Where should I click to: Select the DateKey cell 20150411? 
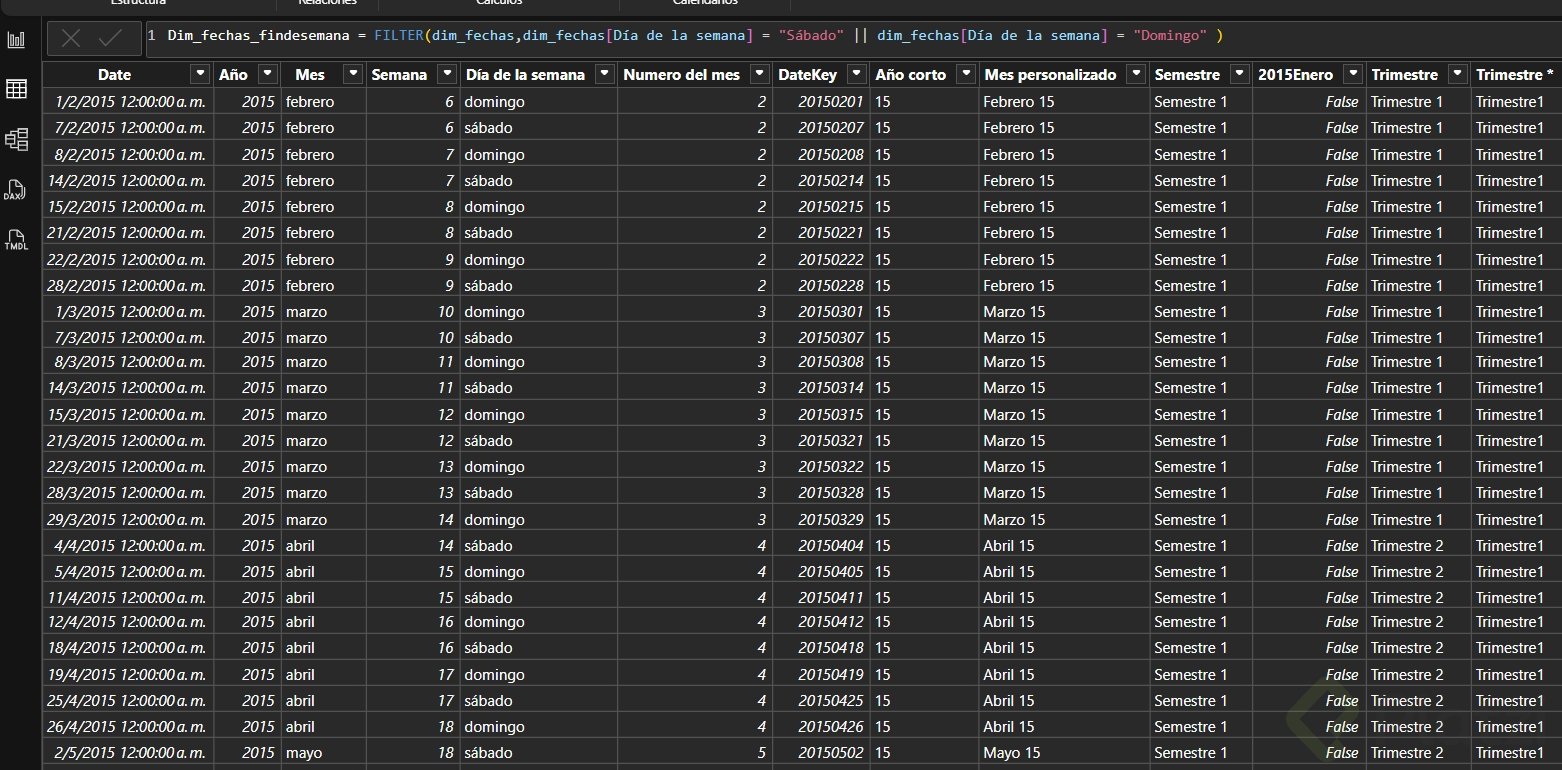(821, 597)
